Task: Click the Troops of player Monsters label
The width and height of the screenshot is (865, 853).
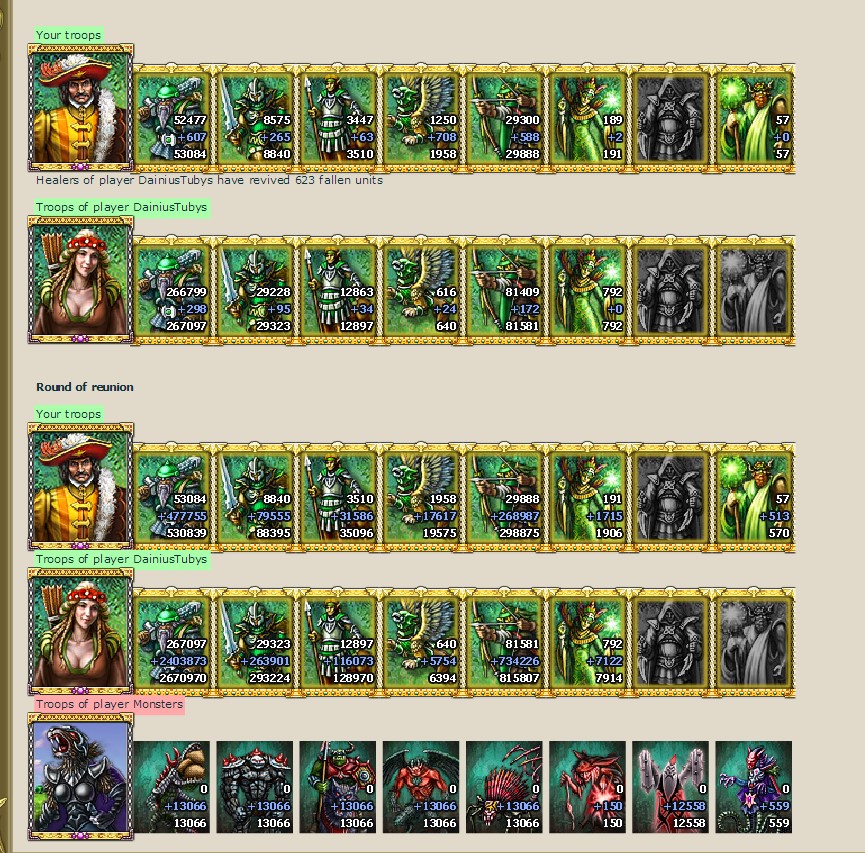Action: pyautogui.click(x=109, y=704)
